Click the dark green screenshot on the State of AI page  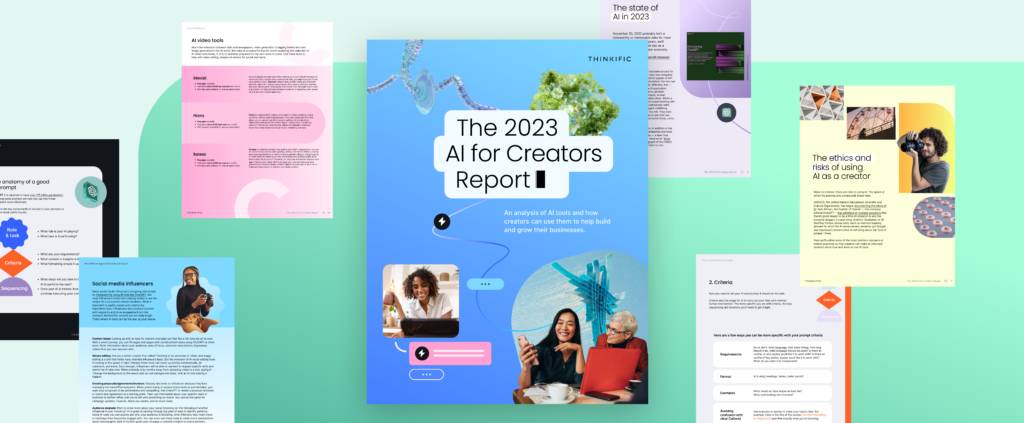(715, 56)
